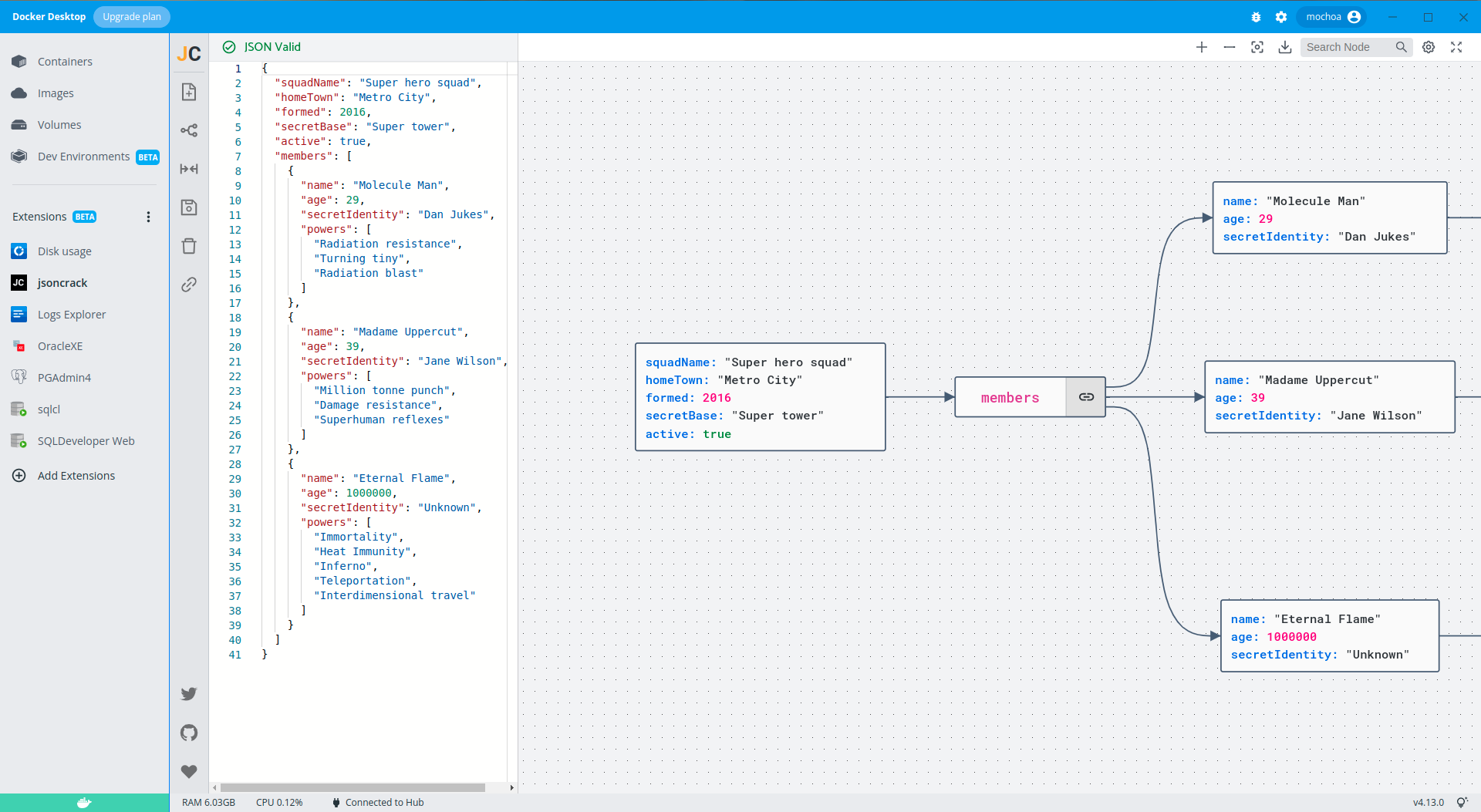Click the members node link icon
The image size is (1481, 812).
click(x=1086, y=397)
